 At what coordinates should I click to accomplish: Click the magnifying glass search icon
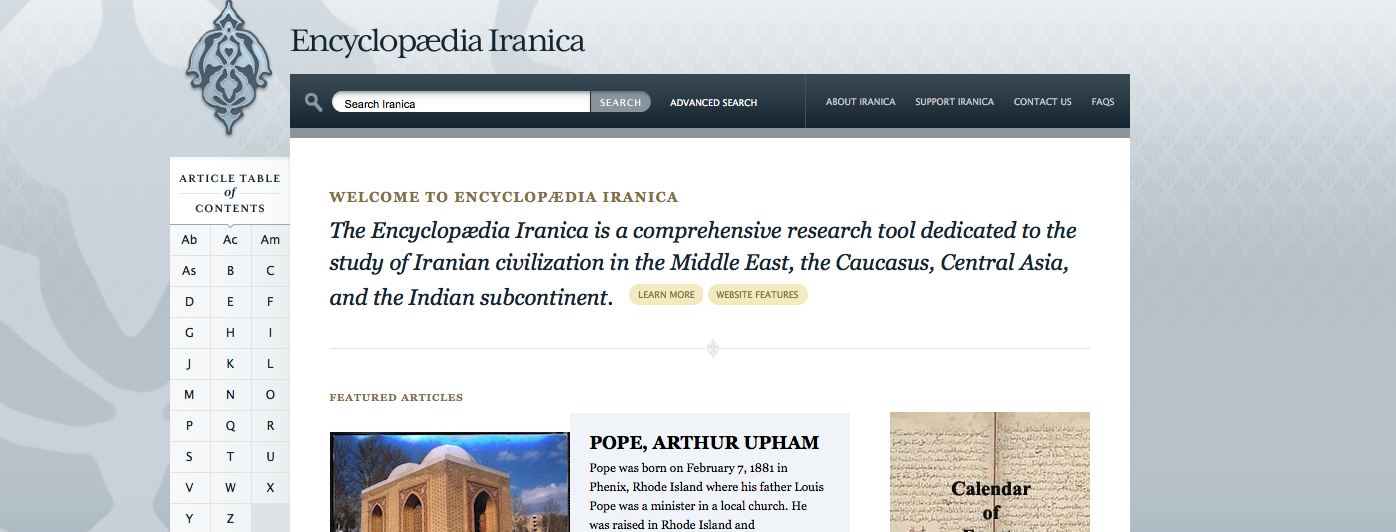click(x=313, y=102)
